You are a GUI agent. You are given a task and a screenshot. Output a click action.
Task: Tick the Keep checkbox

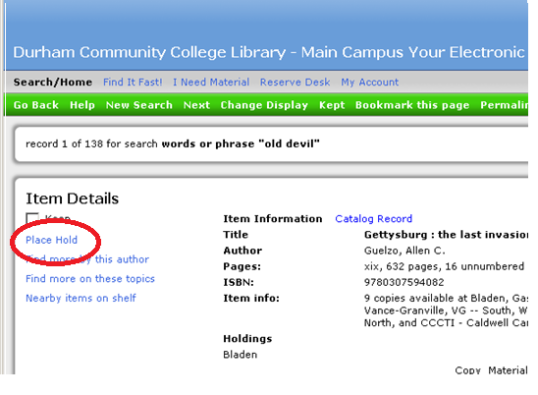[x=32, y=218]
